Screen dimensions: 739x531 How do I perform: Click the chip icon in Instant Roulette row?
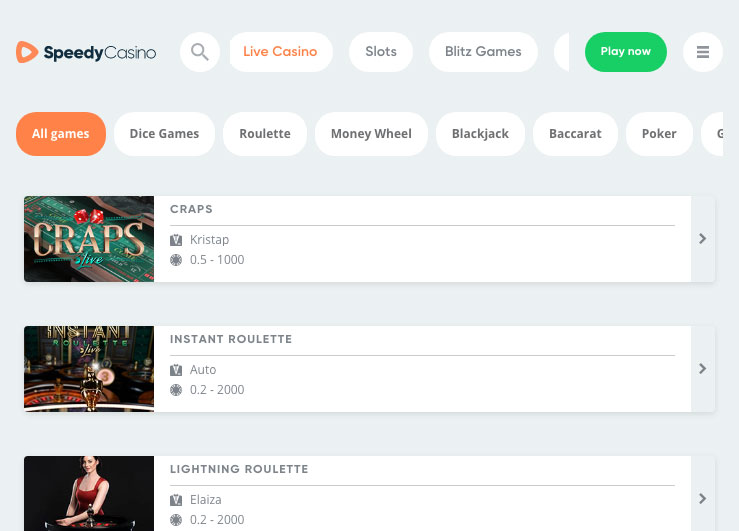[x=176, y=390]
